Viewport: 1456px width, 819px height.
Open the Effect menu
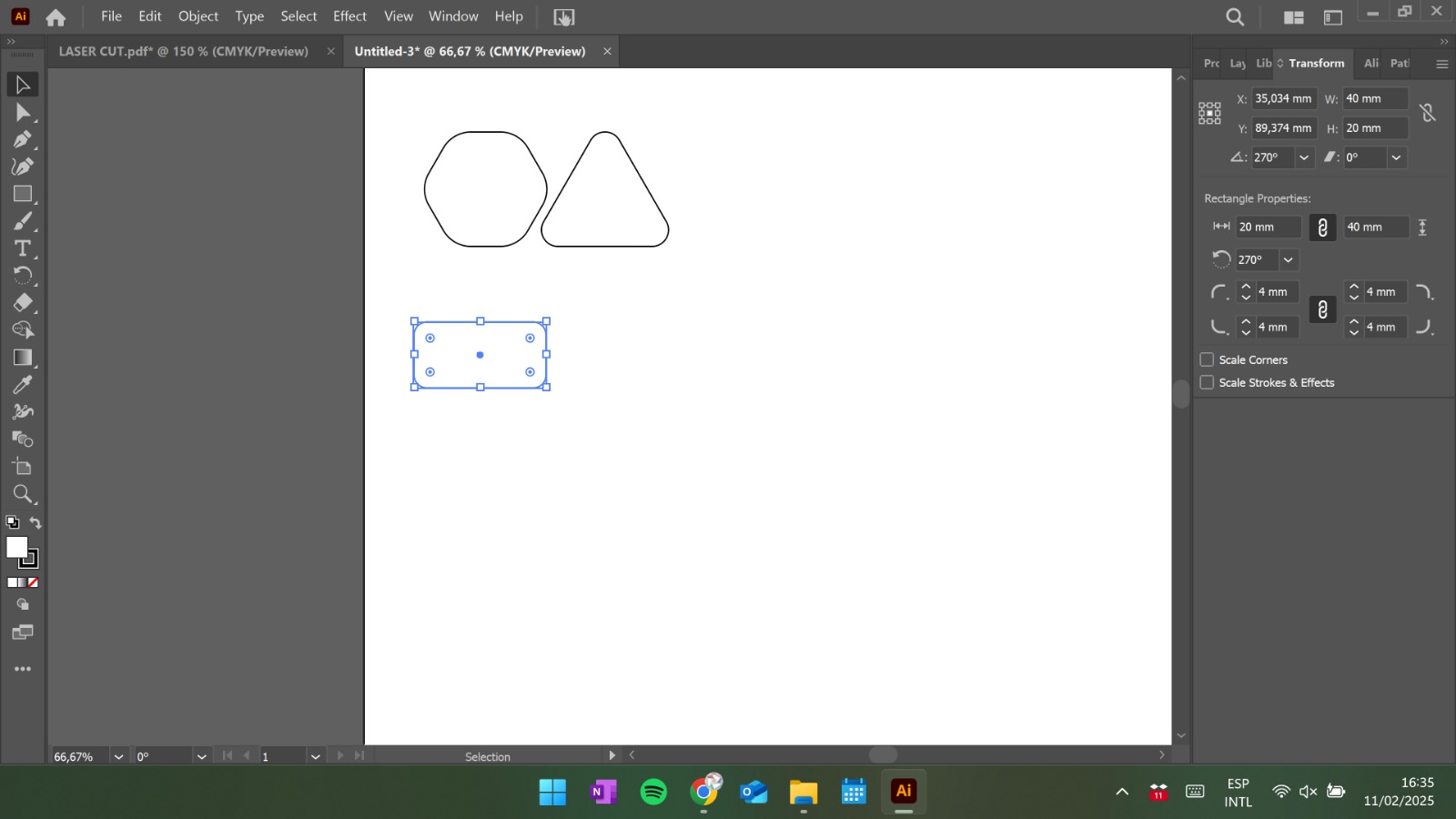click(349, 16)
